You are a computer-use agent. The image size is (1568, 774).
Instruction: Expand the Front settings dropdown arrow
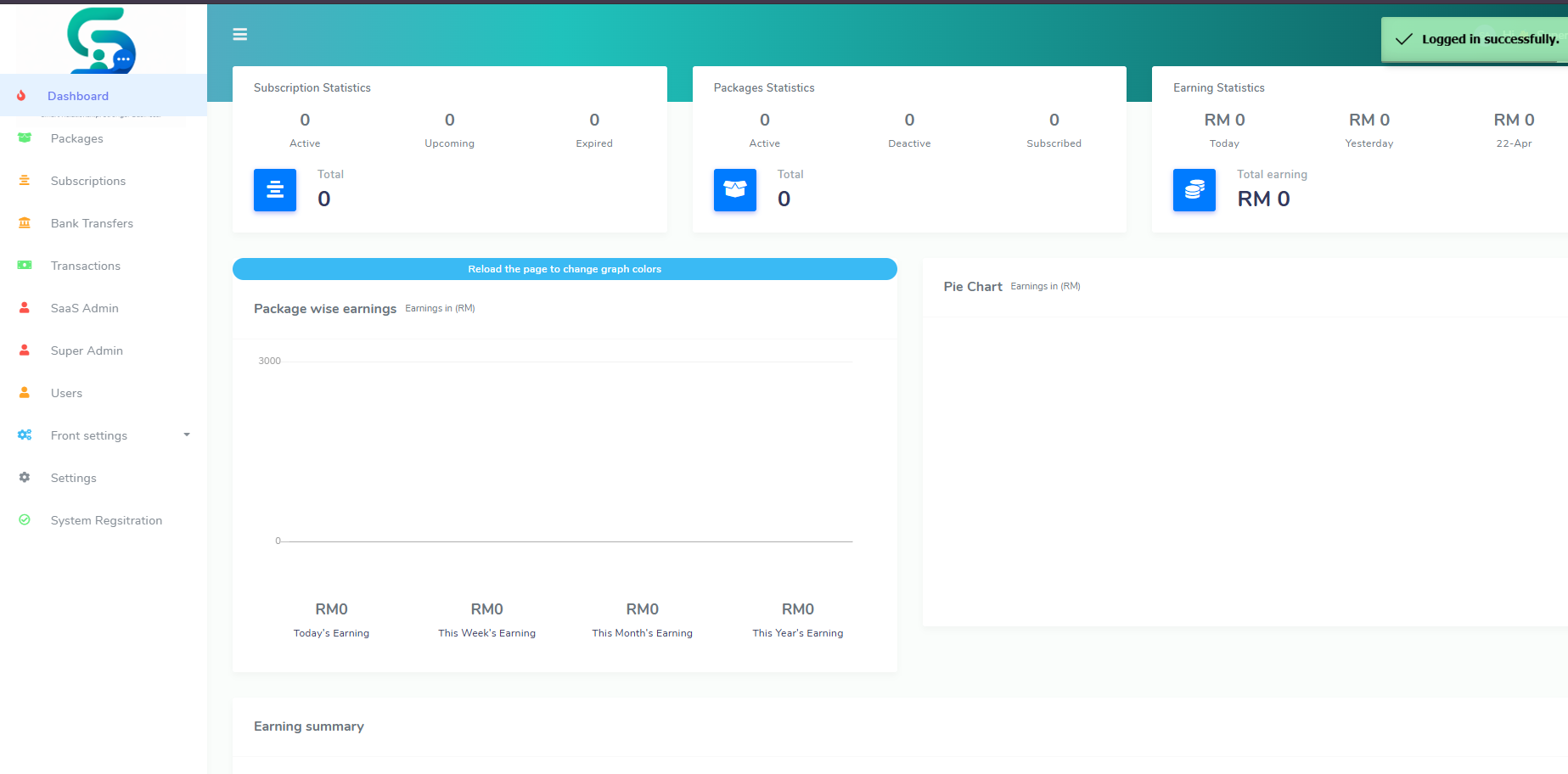pos(187,435)
